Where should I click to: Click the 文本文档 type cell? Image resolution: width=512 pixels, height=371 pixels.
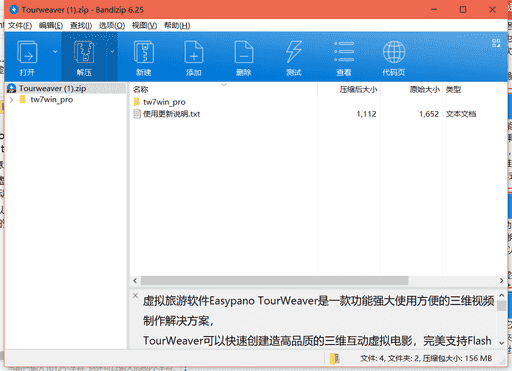pos(461,114)
